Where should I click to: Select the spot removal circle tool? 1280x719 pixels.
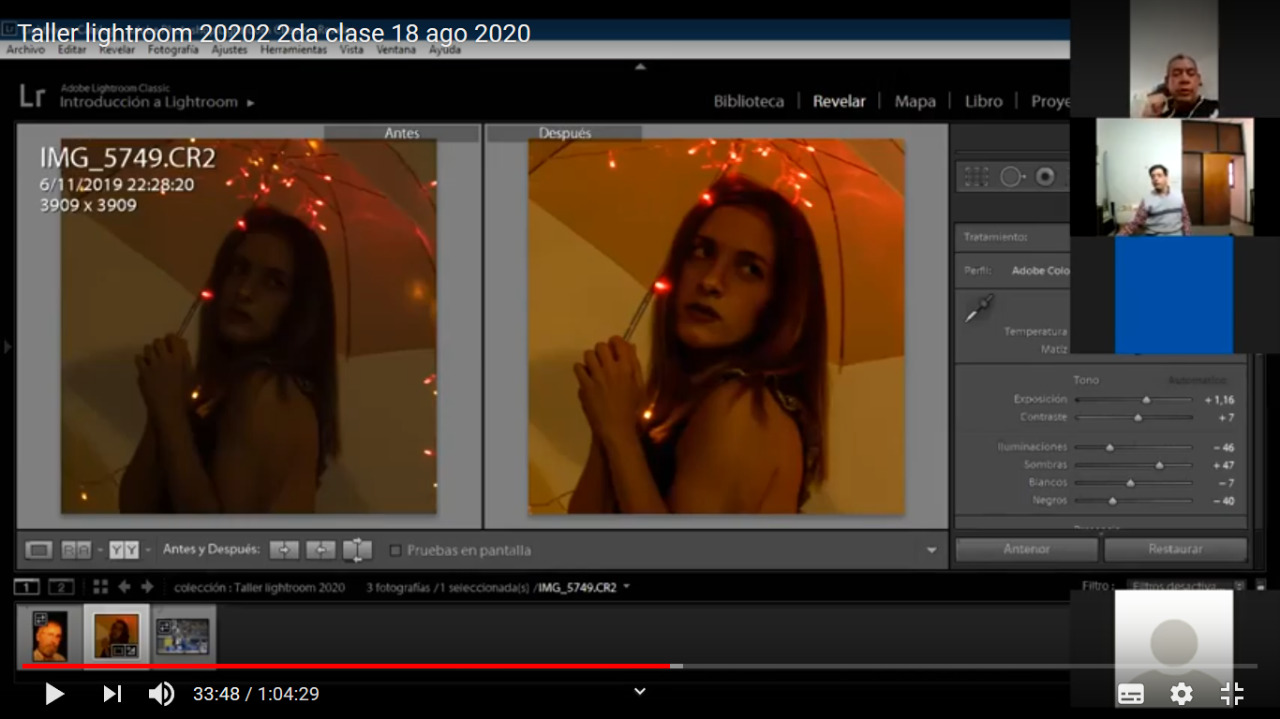tap(1011, 177)
